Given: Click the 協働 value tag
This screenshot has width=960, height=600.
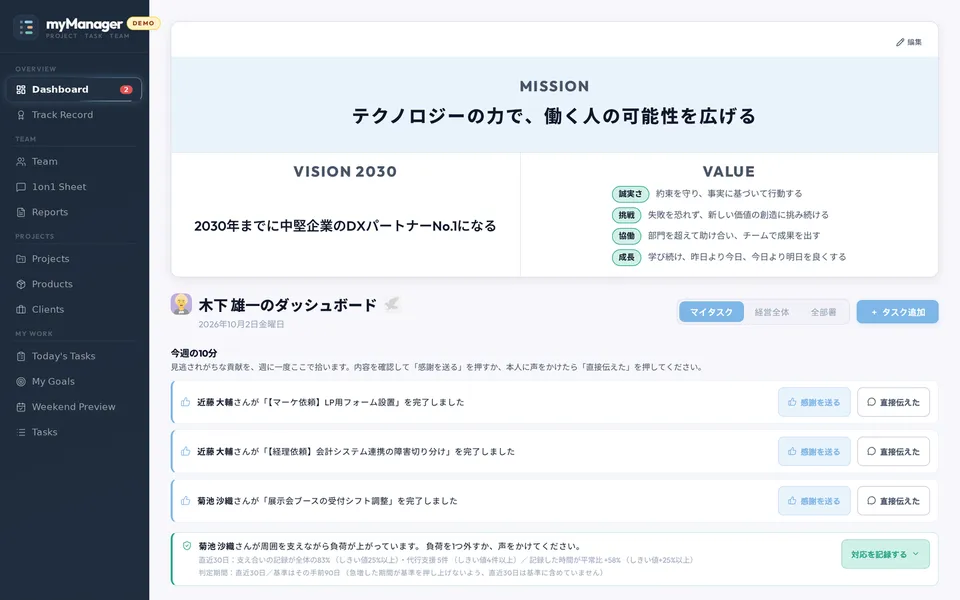Looking at the screenshot, I should 626,236.
